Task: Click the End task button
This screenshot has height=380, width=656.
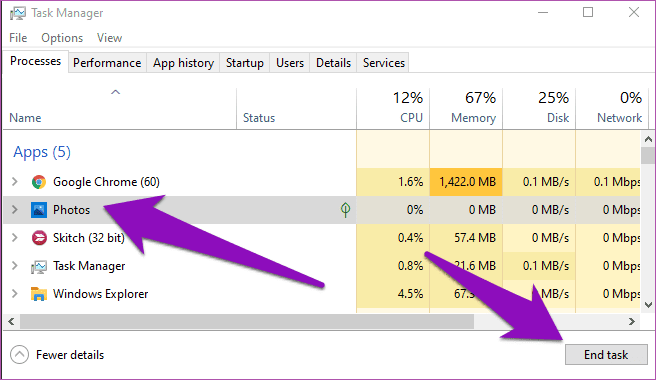Action: click(x=606, y=355)
